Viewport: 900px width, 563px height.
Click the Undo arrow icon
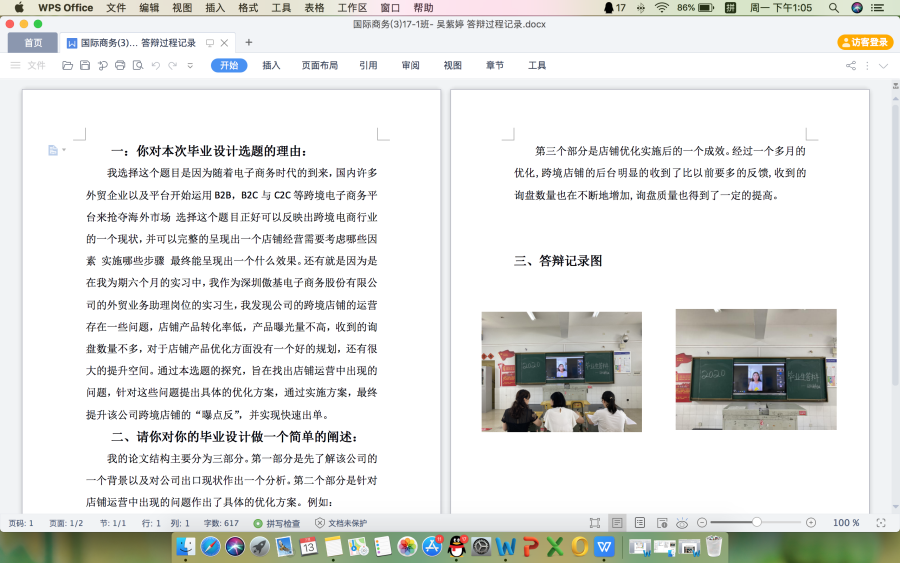click(156, 65)
